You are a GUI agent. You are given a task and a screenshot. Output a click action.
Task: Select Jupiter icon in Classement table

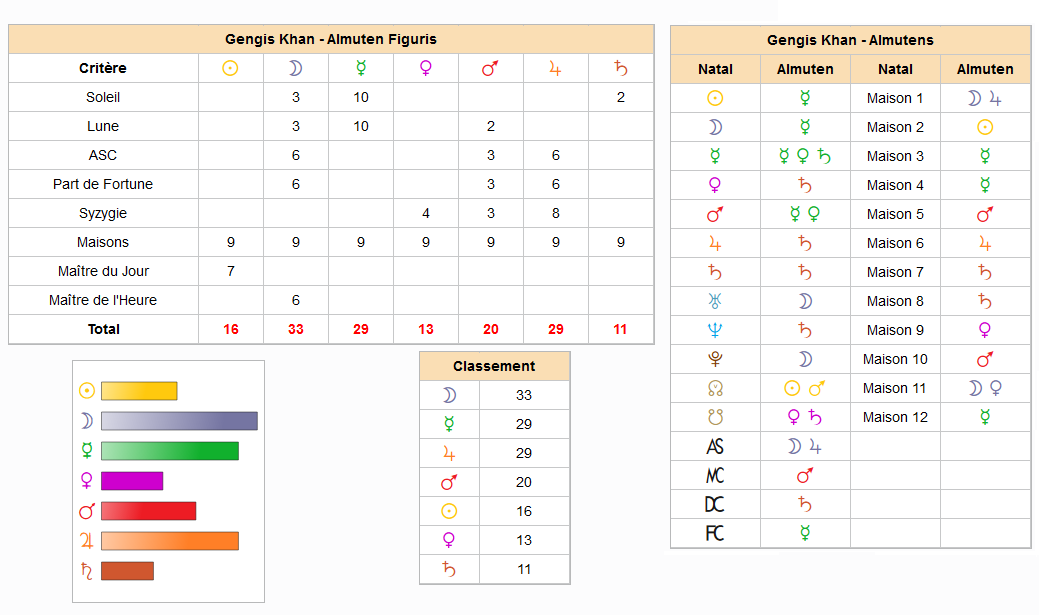pos(449,453)
